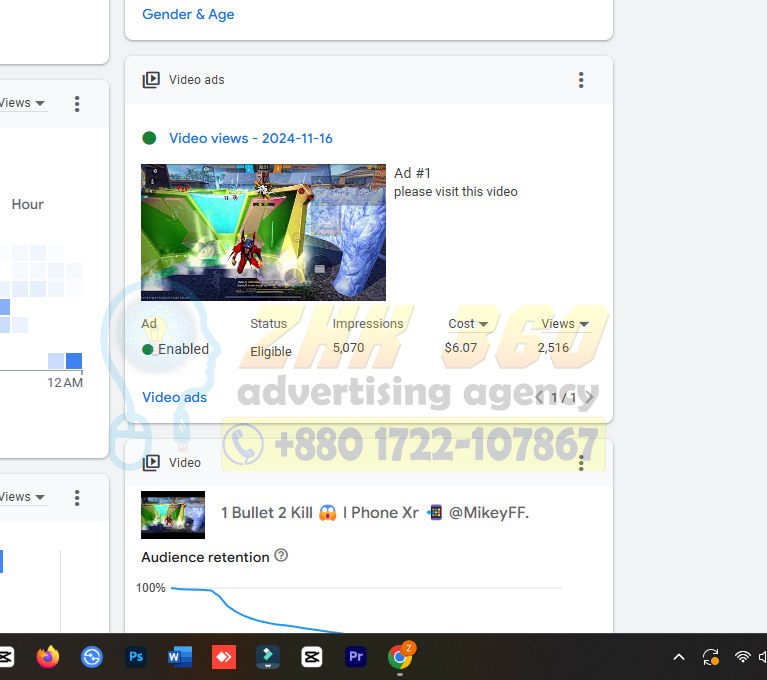Expand the Views column dropdown in ad table
This screenshot has width=767, height=680.
564,324
